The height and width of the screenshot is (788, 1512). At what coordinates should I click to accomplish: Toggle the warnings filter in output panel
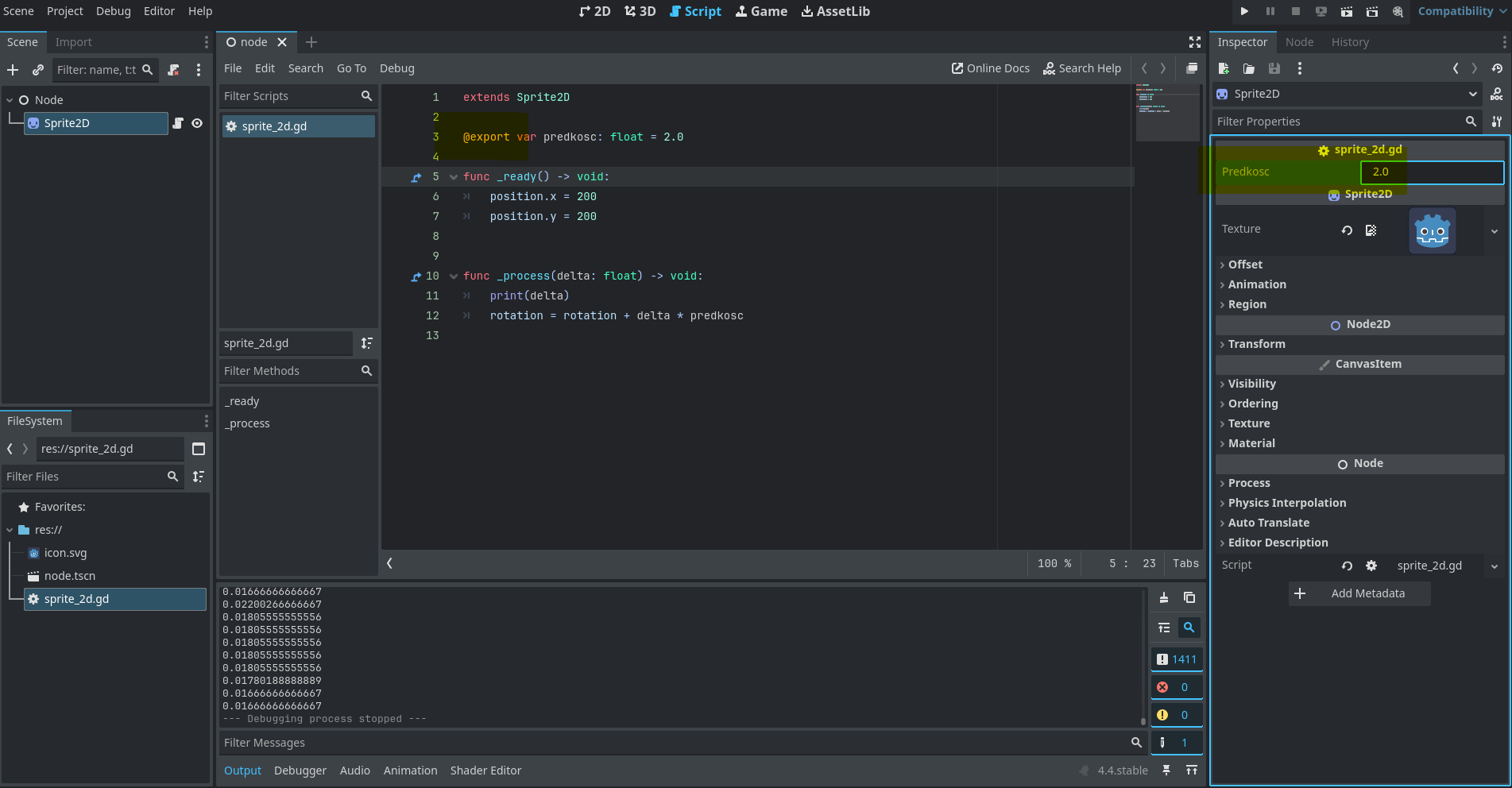(x=1176, y=715)
